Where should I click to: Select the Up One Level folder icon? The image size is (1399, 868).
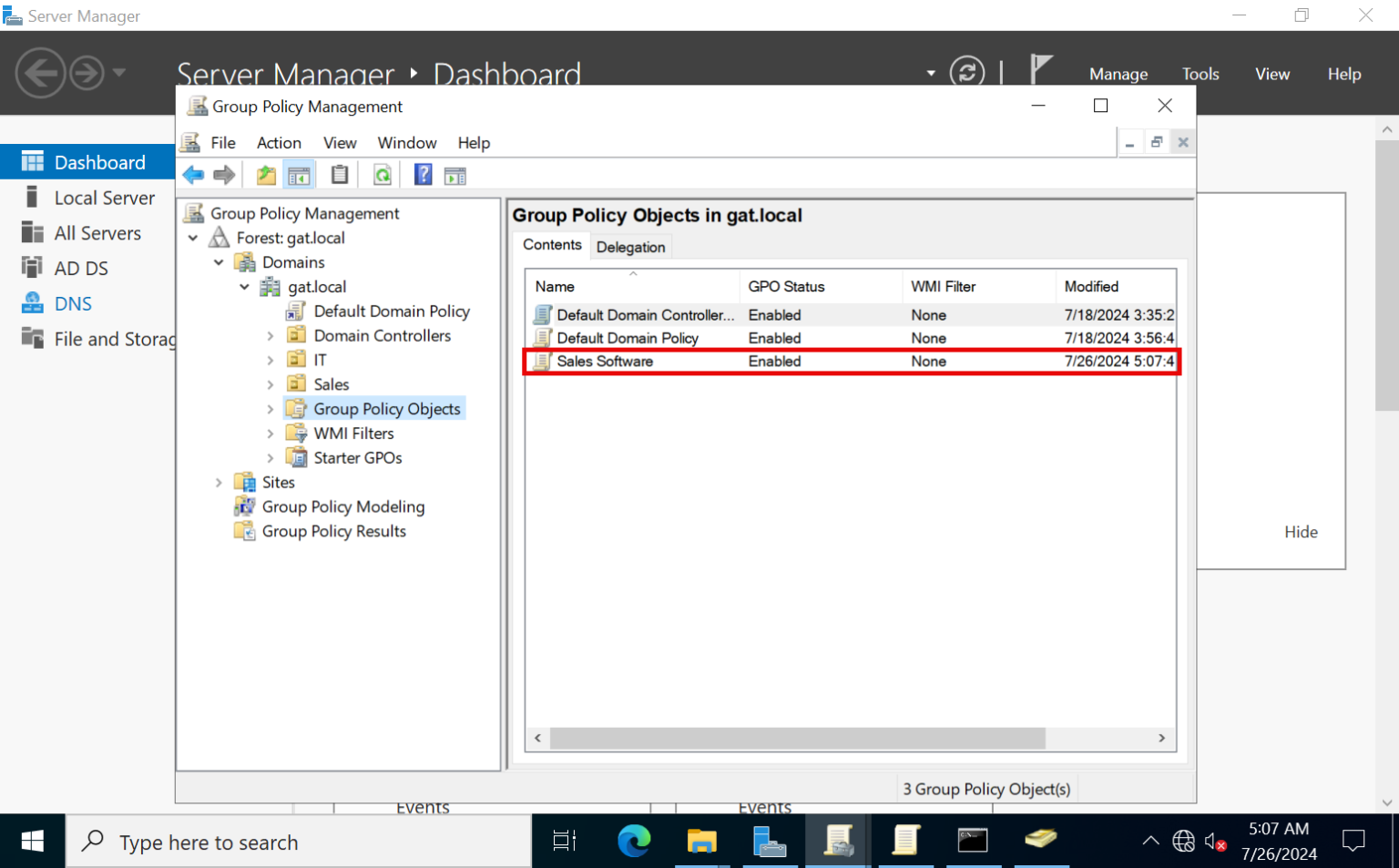(265, 174)
